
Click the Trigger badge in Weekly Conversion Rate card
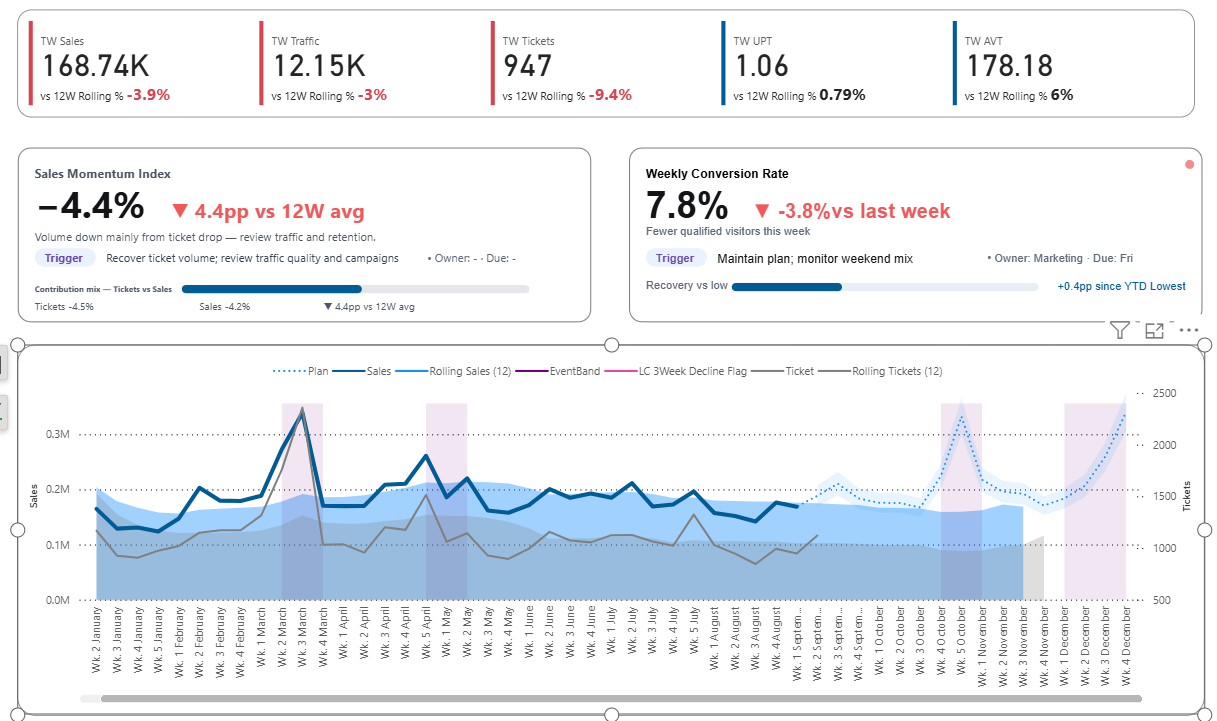675,258
